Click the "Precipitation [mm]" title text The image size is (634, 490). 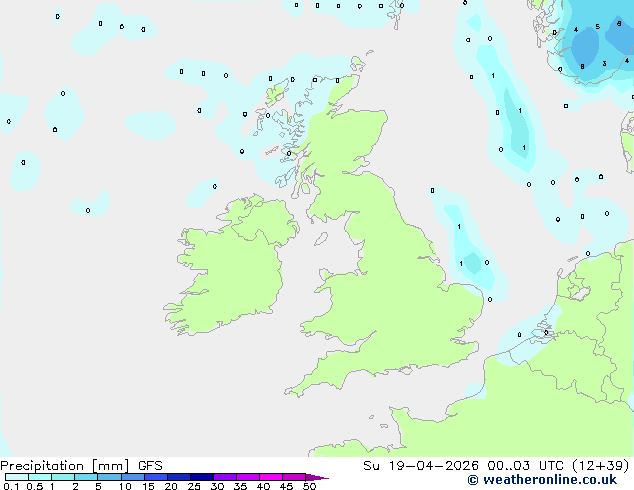click(x=64, y=466)
